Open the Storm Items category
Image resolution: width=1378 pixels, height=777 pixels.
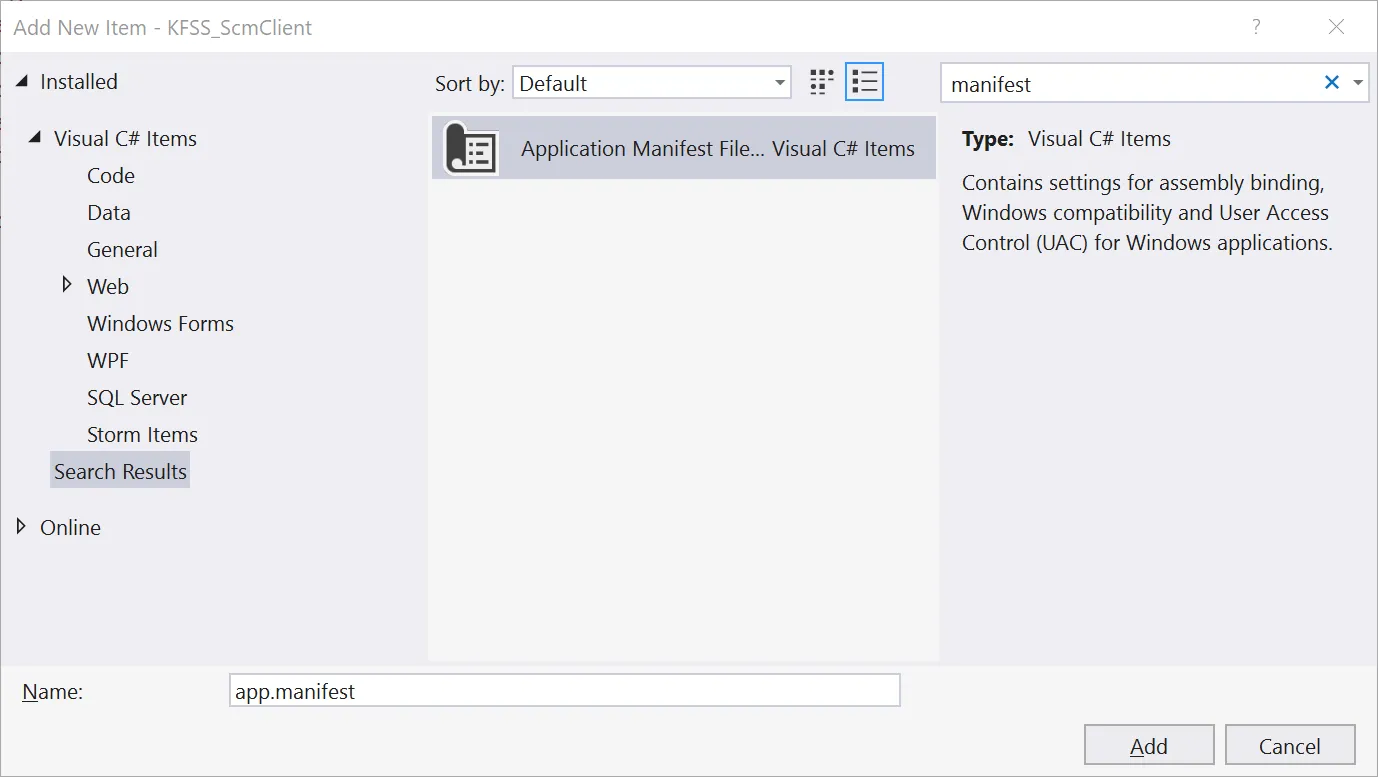point(142,435)
